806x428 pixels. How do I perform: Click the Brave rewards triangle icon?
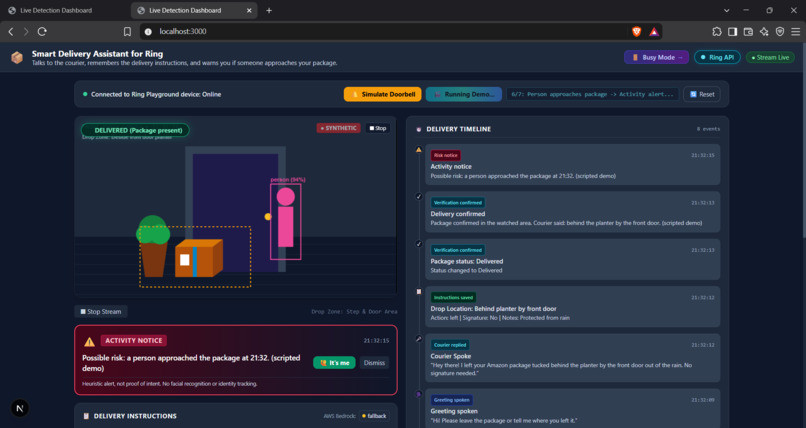click(654, 31)
